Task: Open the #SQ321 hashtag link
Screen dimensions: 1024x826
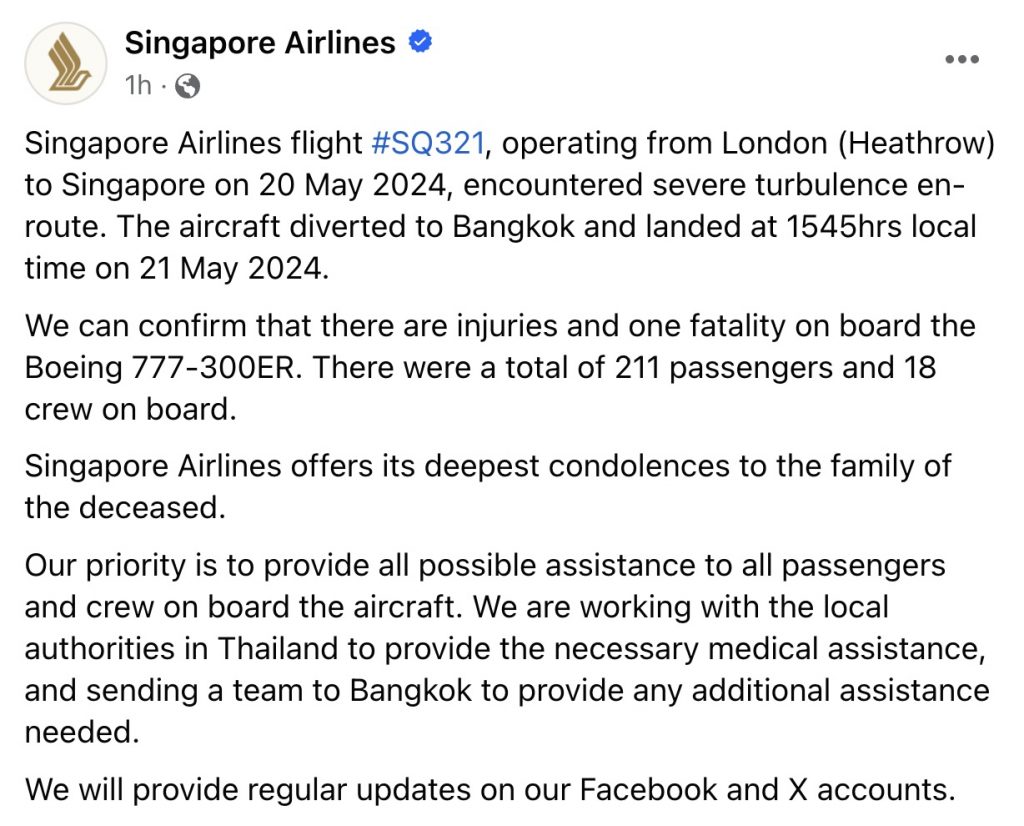Action: [428, 143]
